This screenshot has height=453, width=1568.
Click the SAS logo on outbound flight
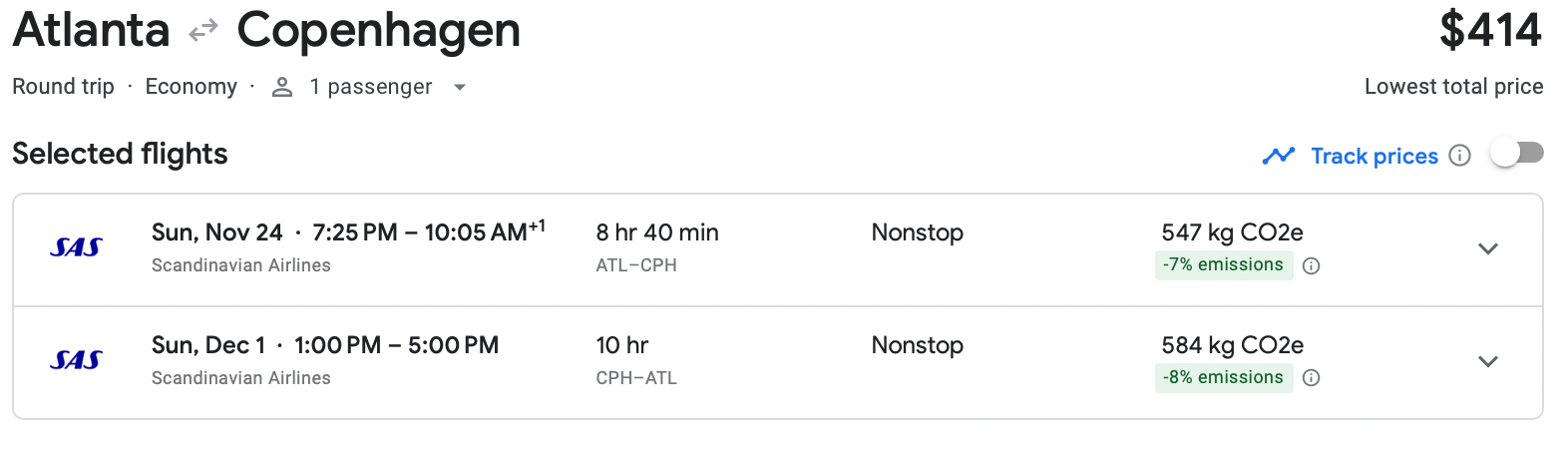coord(76,247)
